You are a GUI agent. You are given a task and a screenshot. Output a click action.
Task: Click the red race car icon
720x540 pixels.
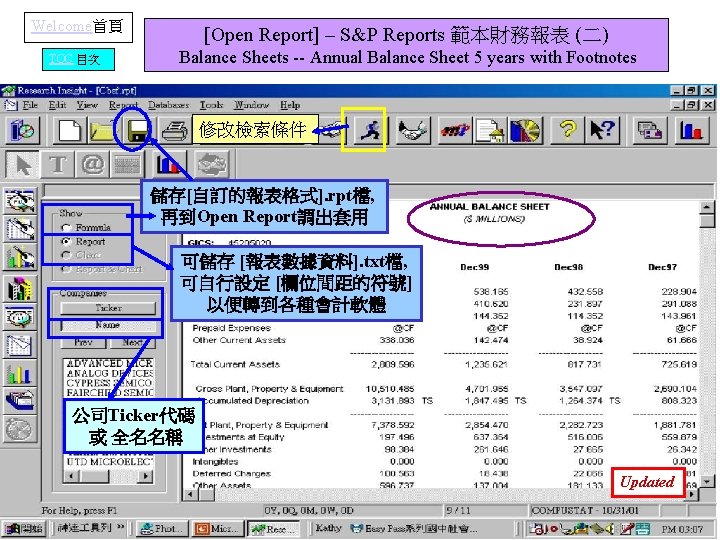pos(455,130)
